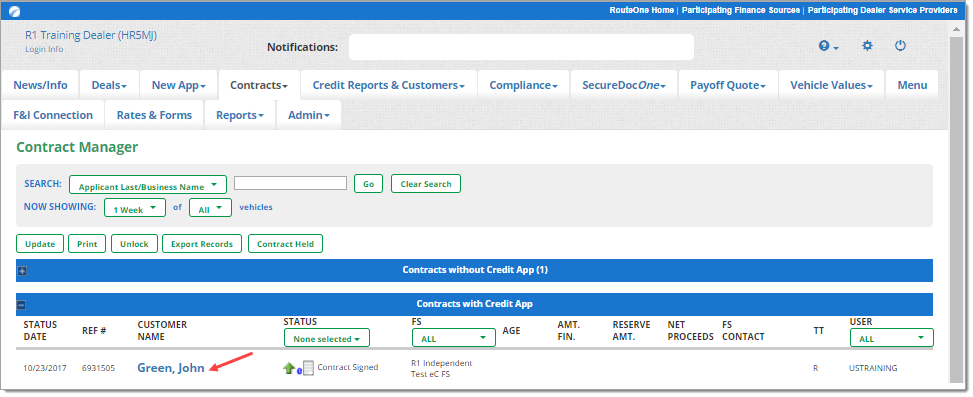
Task: Open the Payoff Quote menu
Action: pos(728,85)
